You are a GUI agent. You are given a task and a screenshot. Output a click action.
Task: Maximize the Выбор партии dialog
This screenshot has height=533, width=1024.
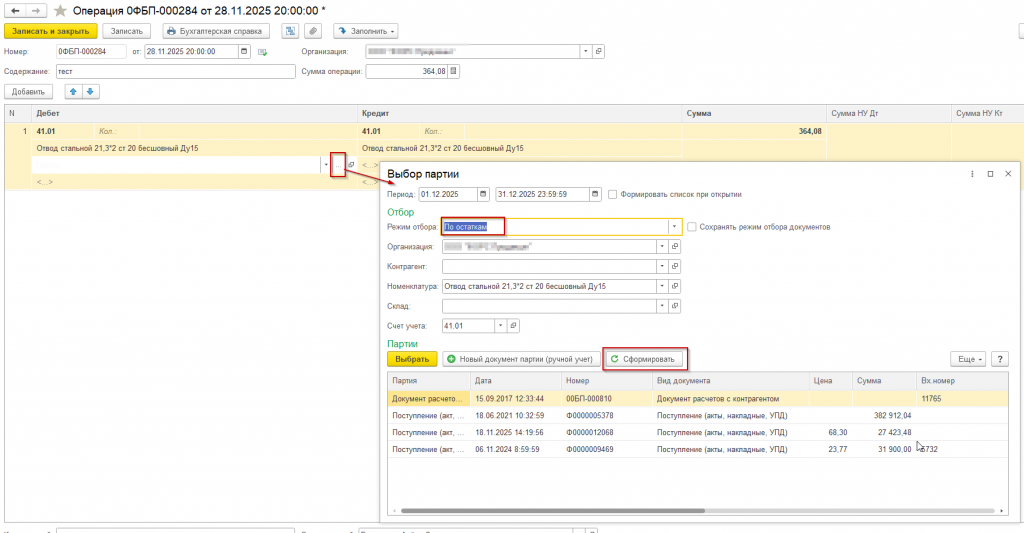pyautogui.click(x=990, y=174)
